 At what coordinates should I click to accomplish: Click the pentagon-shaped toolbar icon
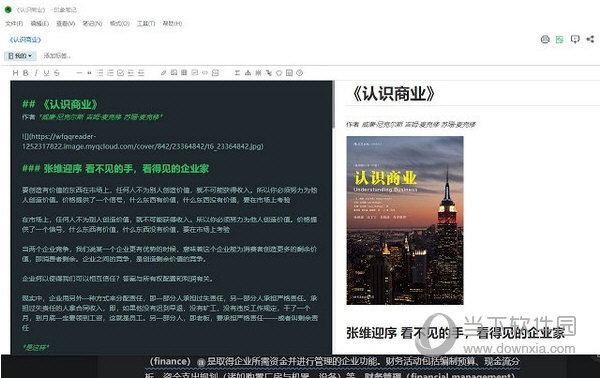coord(279,73)
